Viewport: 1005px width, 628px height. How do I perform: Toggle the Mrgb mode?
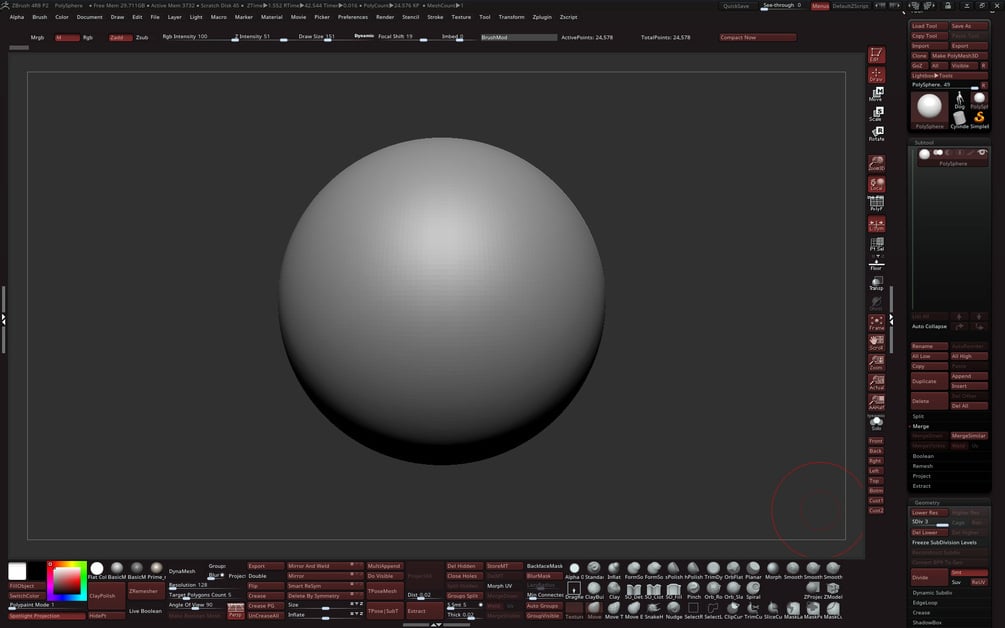point(37,37)
